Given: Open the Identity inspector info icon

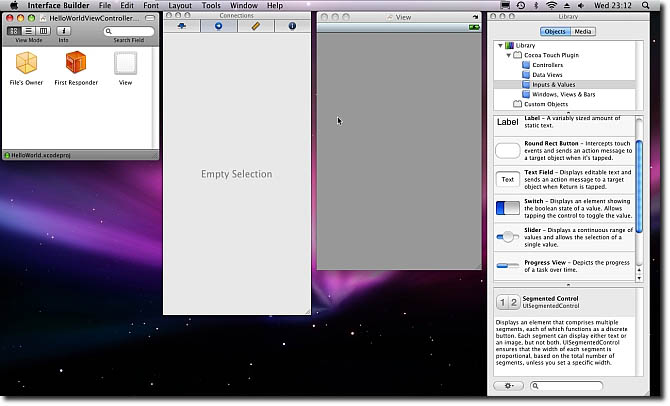Looking at the screenshot, I should coord(292,26).
